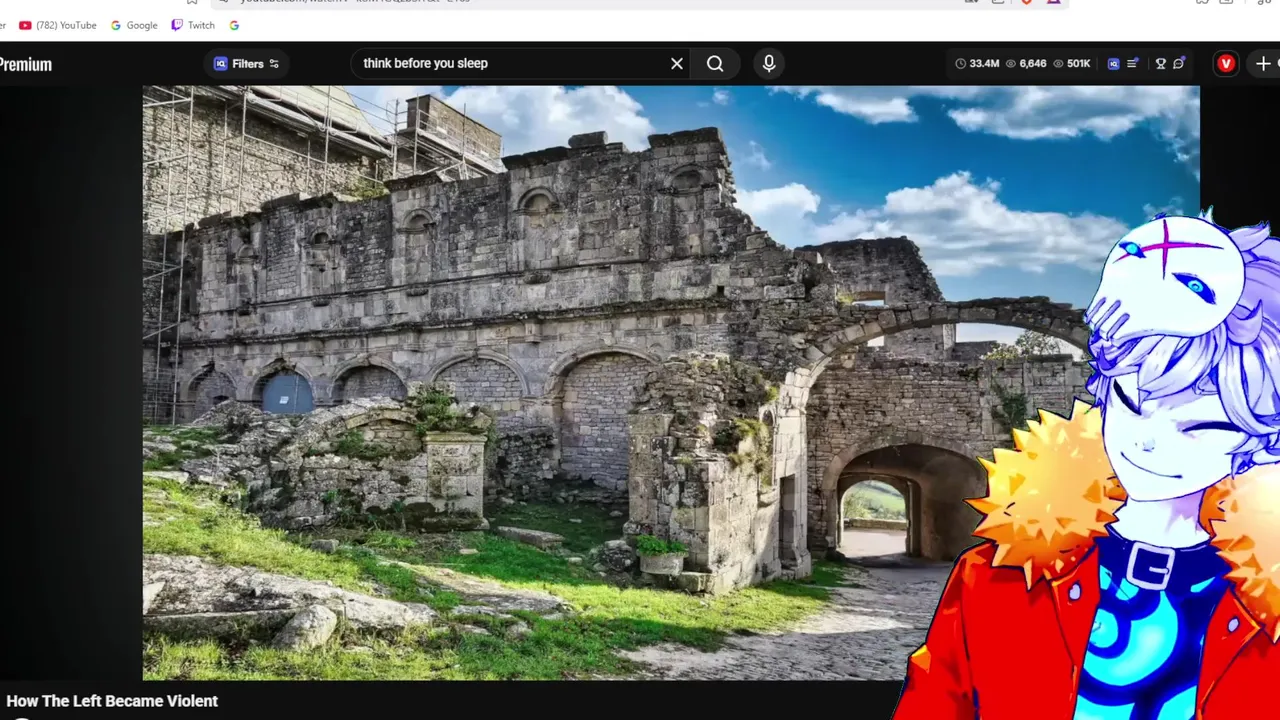Select the 33.4M clock stat
1280x720 pixels.
(x=977, y=63)
